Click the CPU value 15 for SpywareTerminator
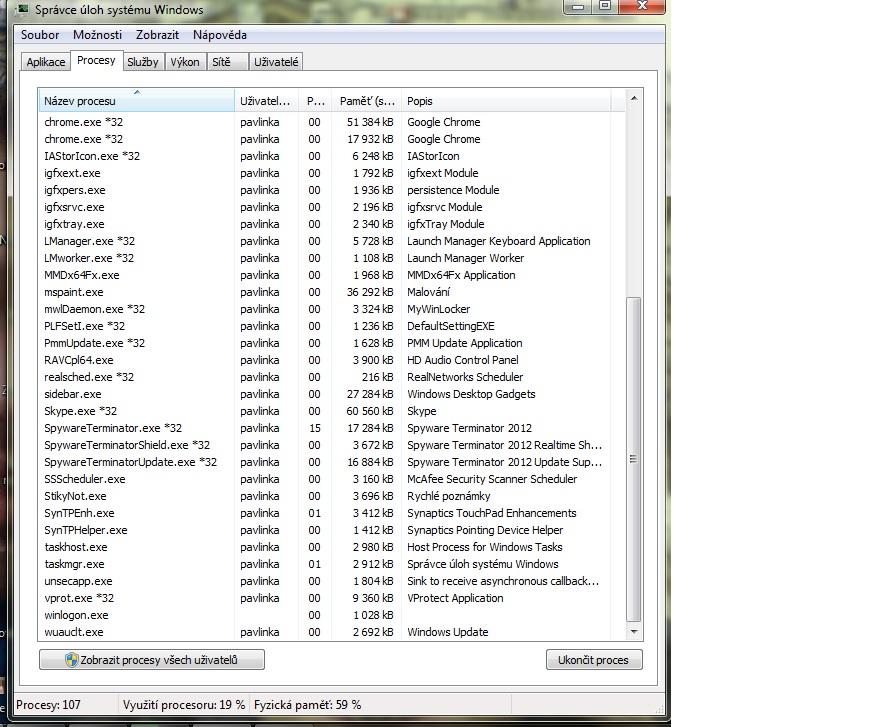 pyautogui.click(x=315, y=428)
